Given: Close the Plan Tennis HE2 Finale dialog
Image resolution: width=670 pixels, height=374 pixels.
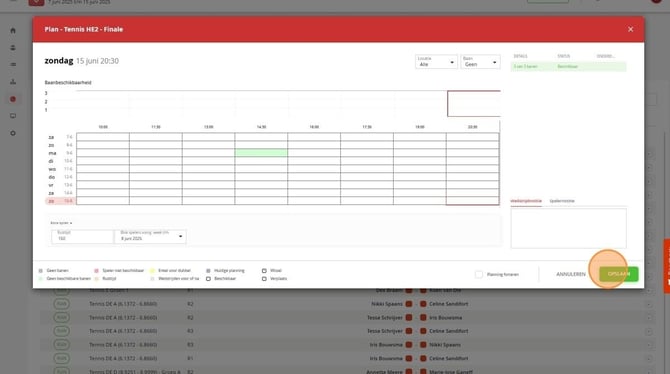Looking at the screenshot, I should [630, 29].
